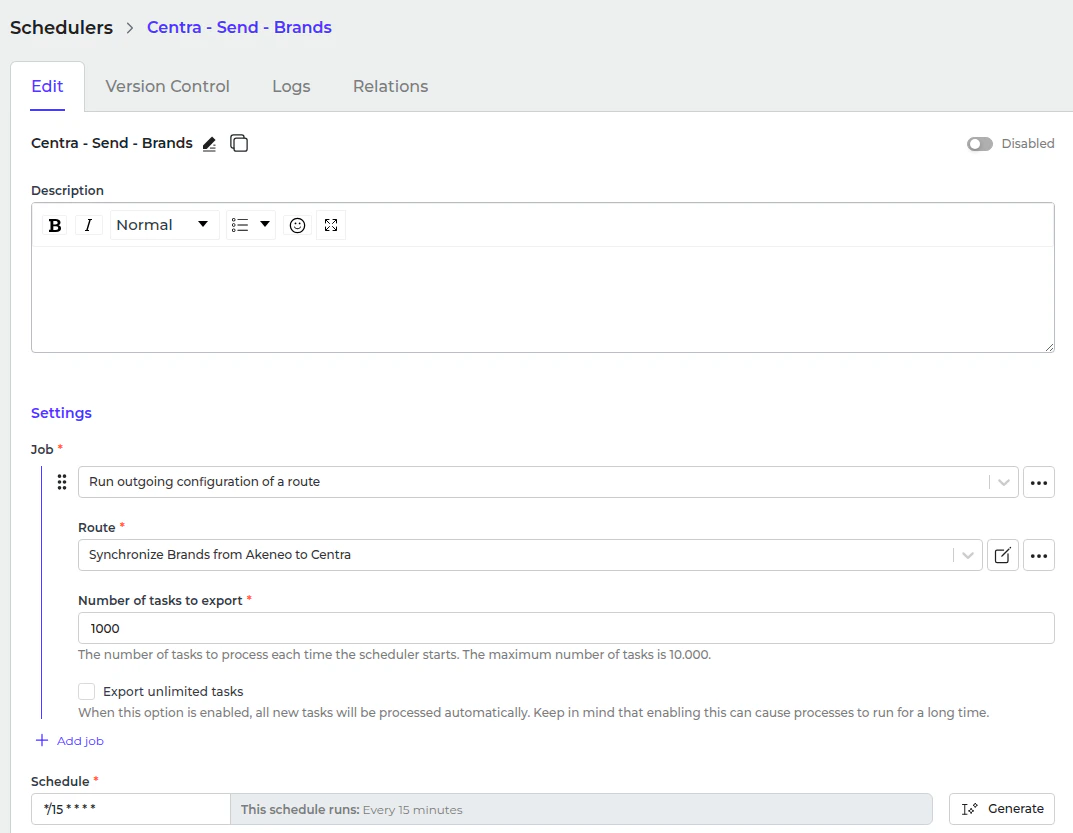Image resolution: width=1073 pixels, height=833 pixels.
Task: Click the pencil icon to rename scheduler
Action: [x=209, y=144]
